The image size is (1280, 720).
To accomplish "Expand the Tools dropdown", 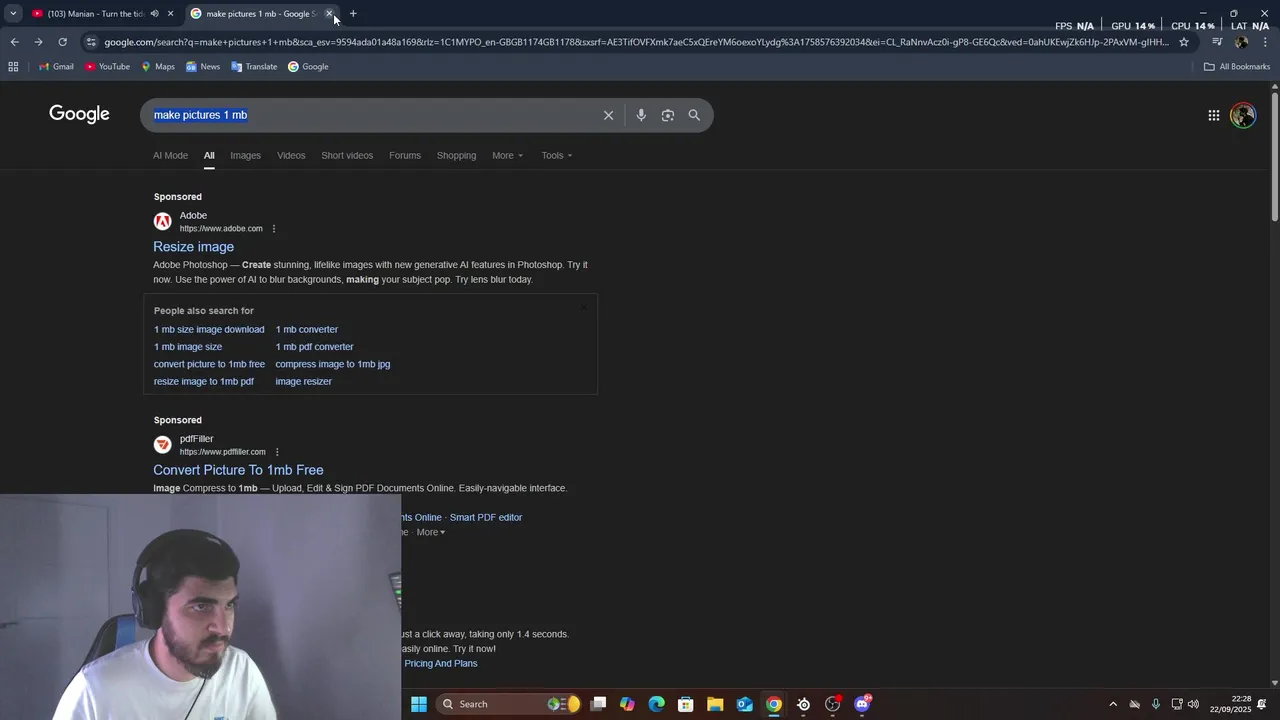I will point(557,155).
